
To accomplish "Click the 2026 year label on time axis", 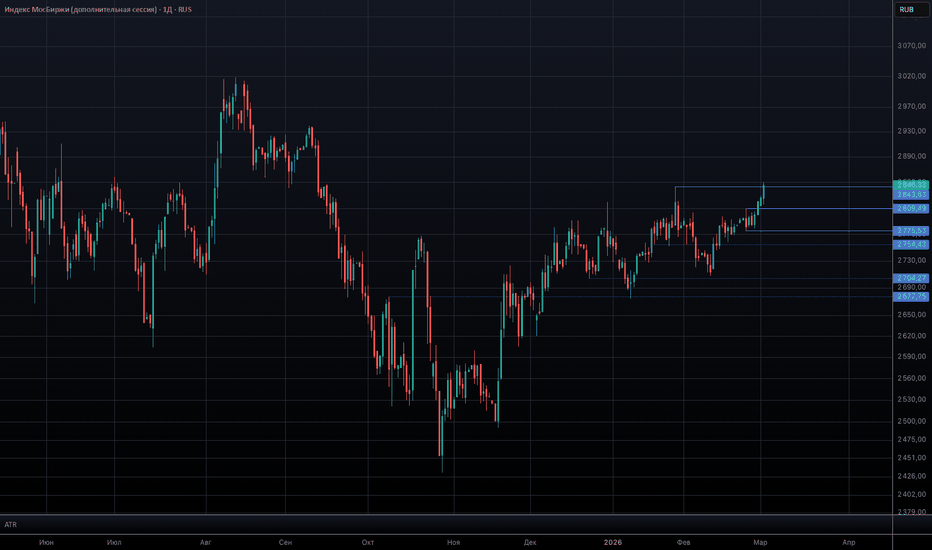I will coord(613,542).
